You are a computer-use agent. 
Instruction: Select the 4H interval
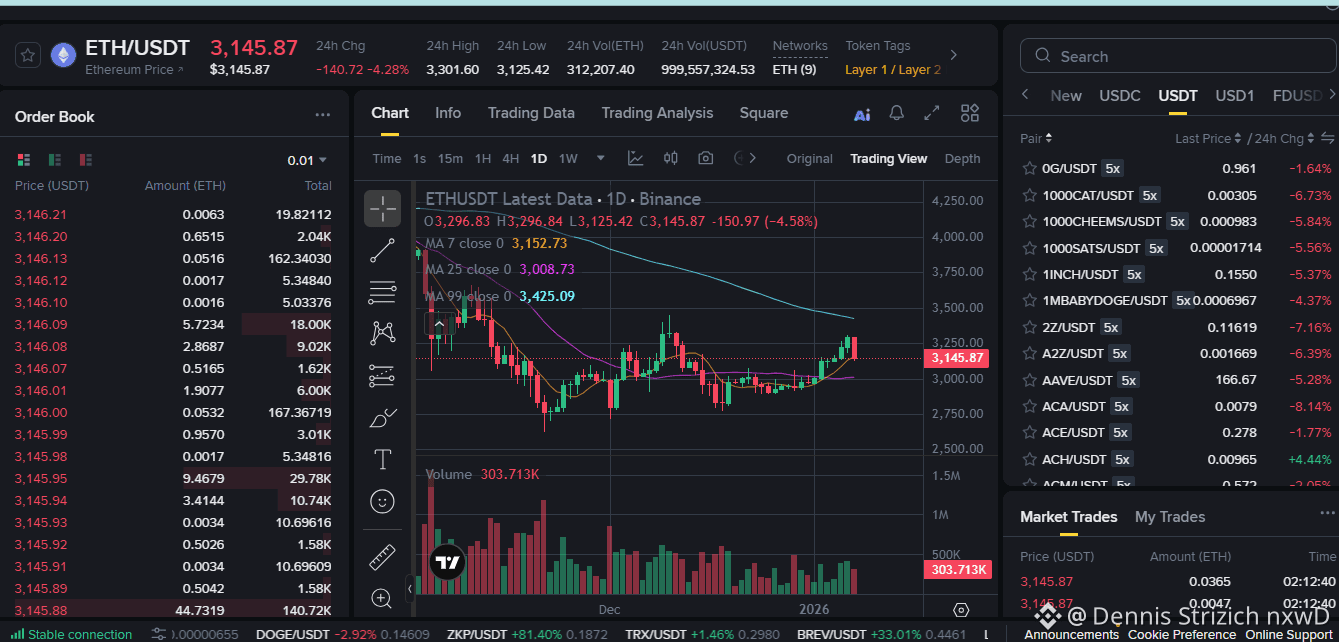[510, 158]
